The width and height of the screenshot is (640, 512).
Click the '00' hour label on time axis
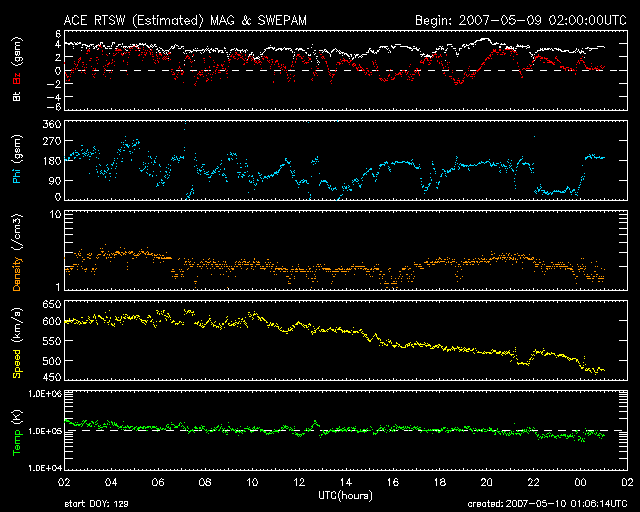click(580, 482)
